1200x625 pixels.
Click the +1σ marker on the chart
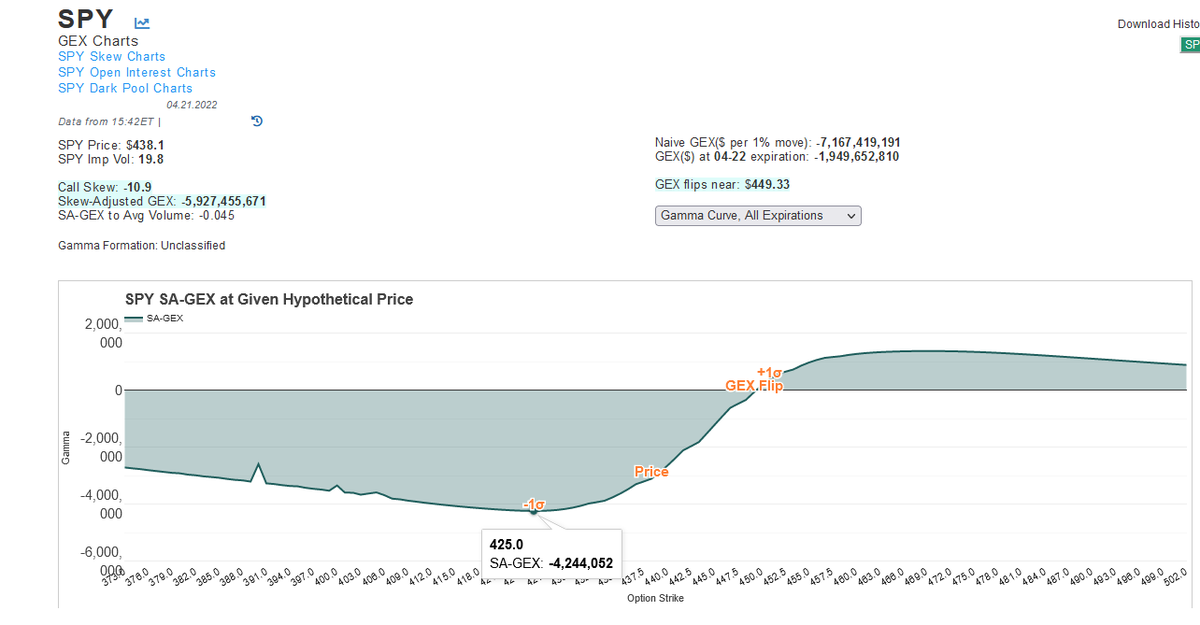(769, 372)
